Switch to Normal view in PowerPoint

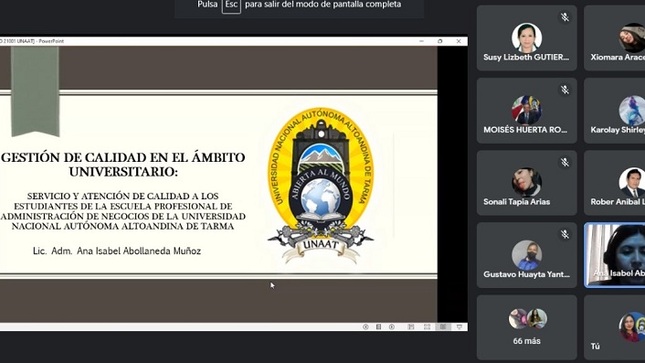(x=411, y=327)
